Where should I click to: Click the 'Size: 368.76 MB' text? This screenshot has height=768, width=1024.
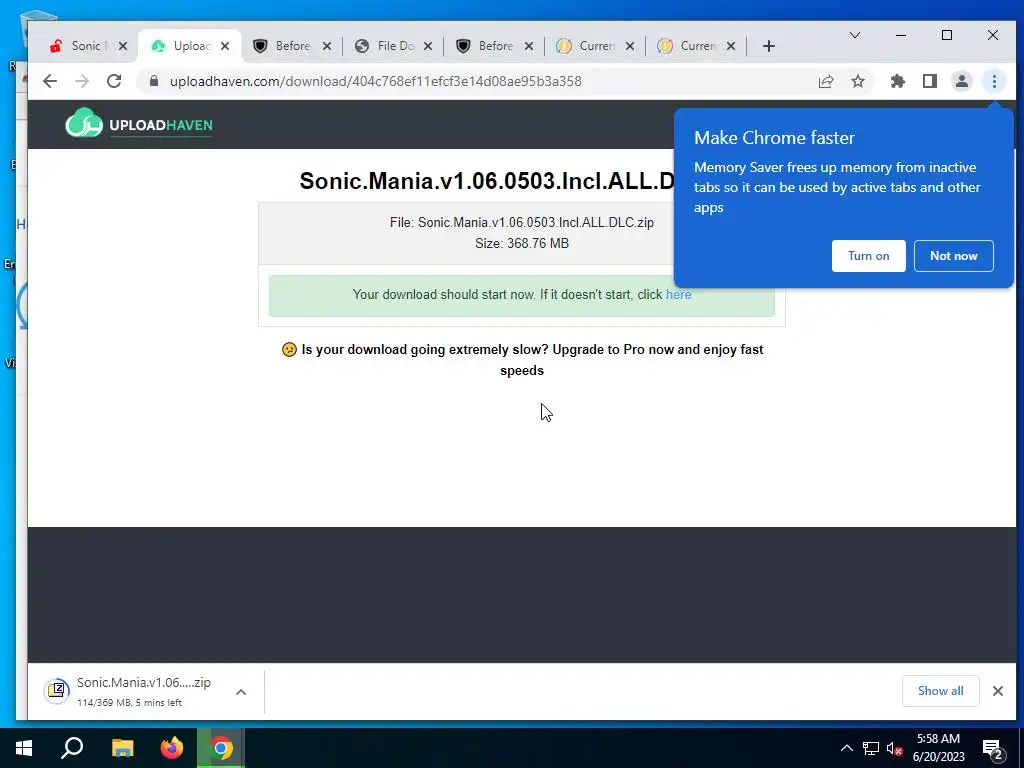coord(522,244)
